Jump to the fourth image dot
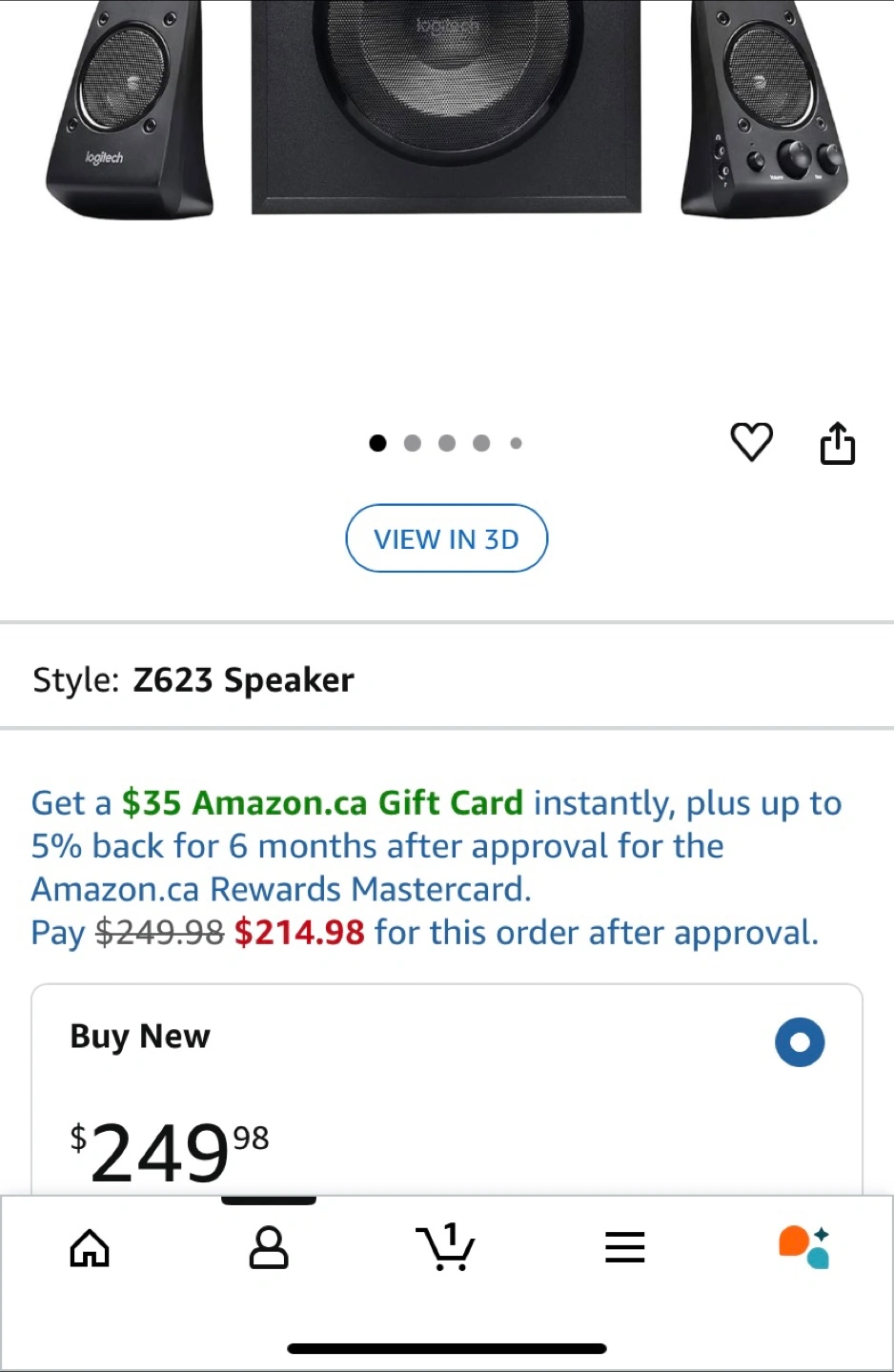The image size is (894, 1372). pos(481,443)
